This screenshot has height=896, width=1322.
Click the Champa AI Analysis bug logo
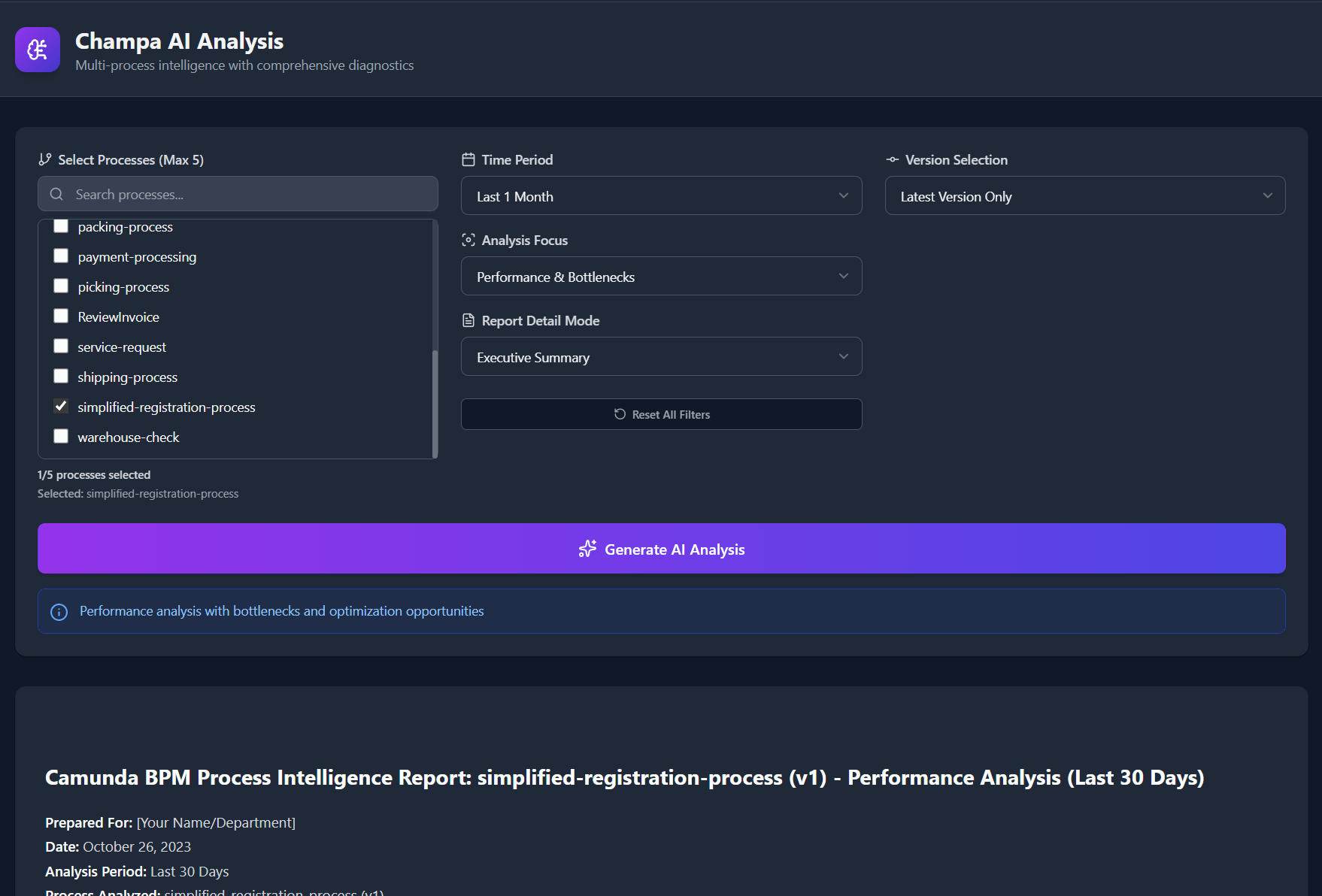tap(37, 50)
